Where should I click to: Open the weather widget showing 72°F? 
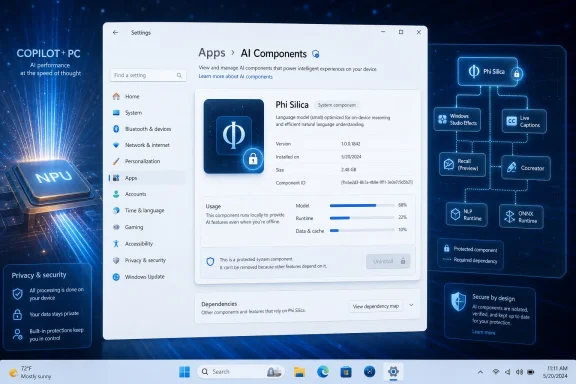pos(30,372)
